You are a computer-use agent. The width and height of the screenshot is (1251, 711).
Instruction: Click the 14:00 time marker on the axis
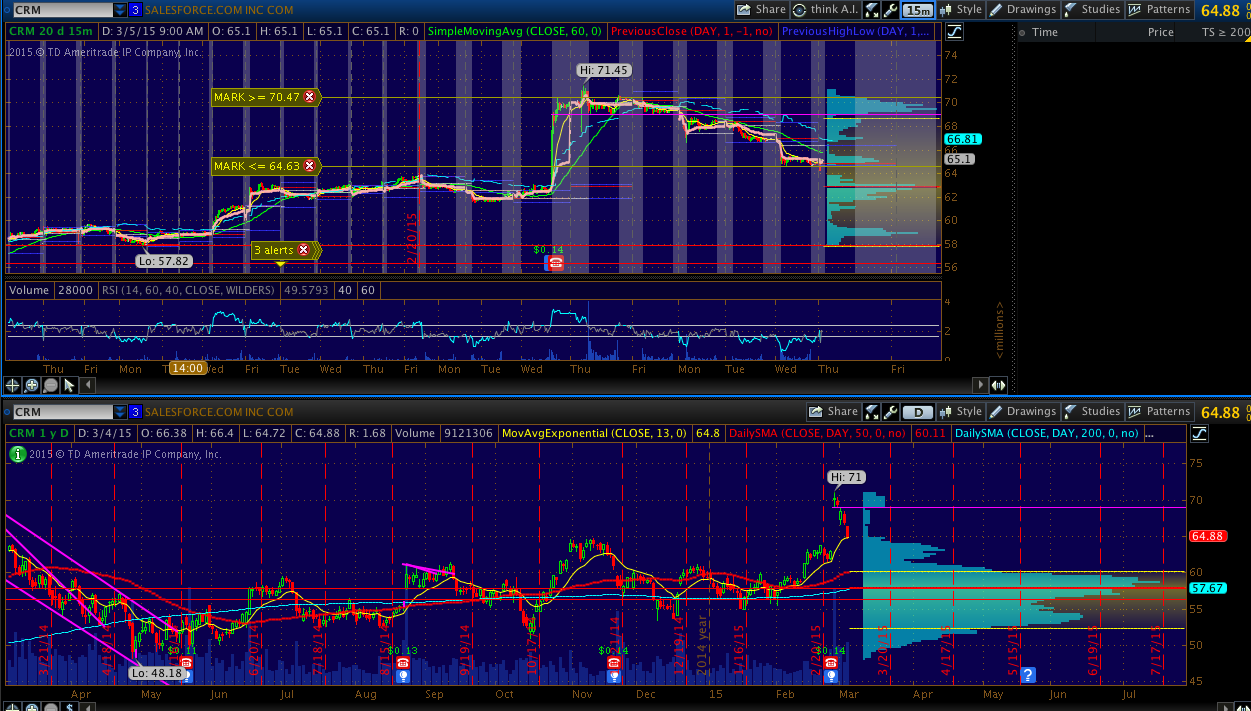(x=187, y=368)
